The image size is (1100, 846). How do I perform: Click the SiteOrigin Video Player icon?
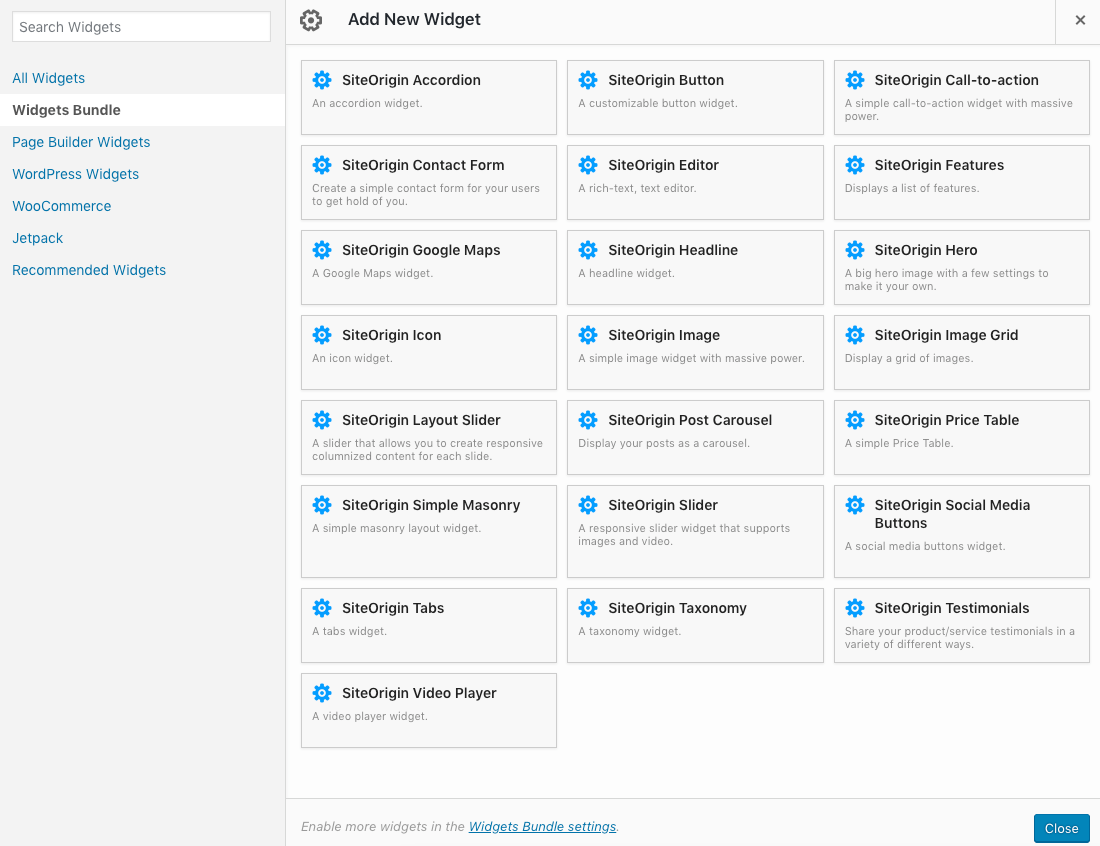[322, 693]
